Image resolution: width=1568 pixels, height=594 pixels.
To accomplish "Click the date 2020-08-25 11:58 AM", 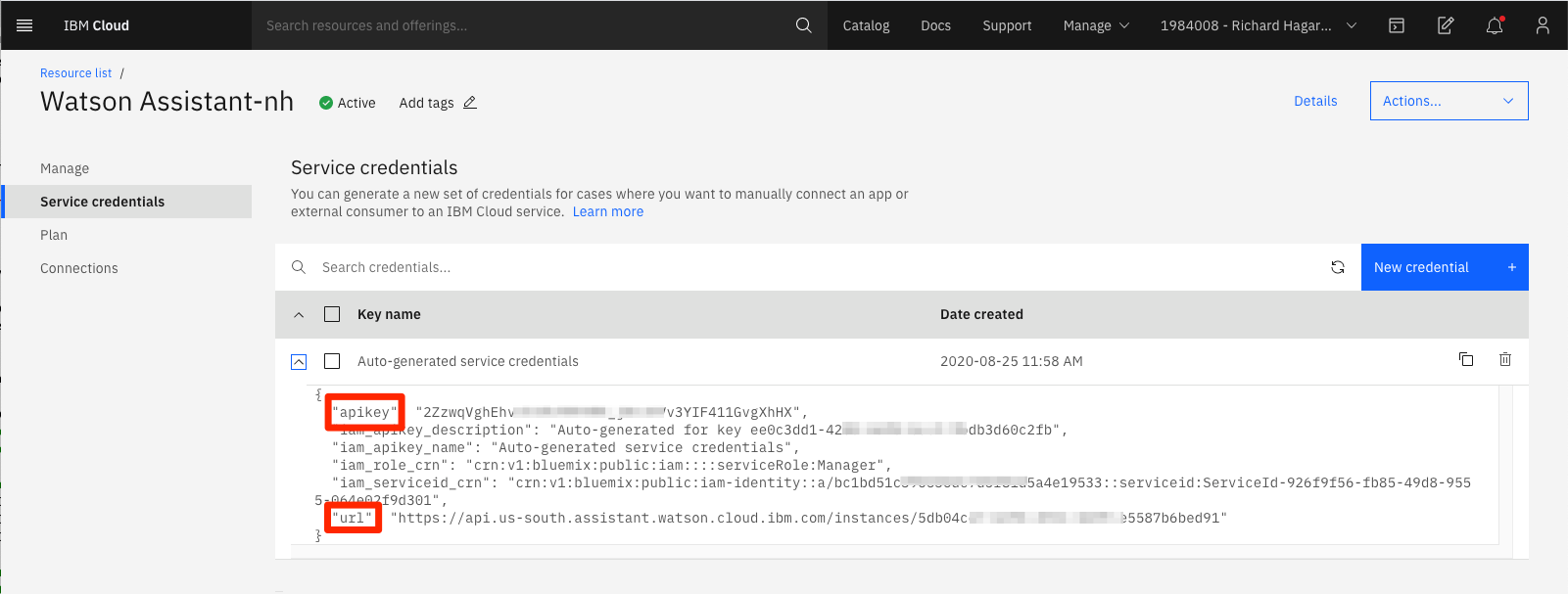I will pyautogui.click(x=1012, y=361).
